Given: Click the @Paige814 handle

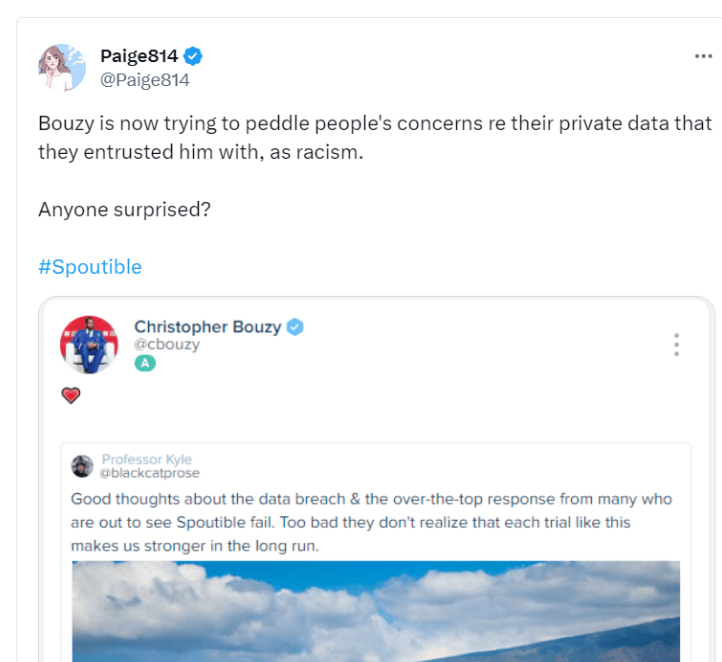Looking at the screenshot, I should pyautogui.click(x=145, y=80).
